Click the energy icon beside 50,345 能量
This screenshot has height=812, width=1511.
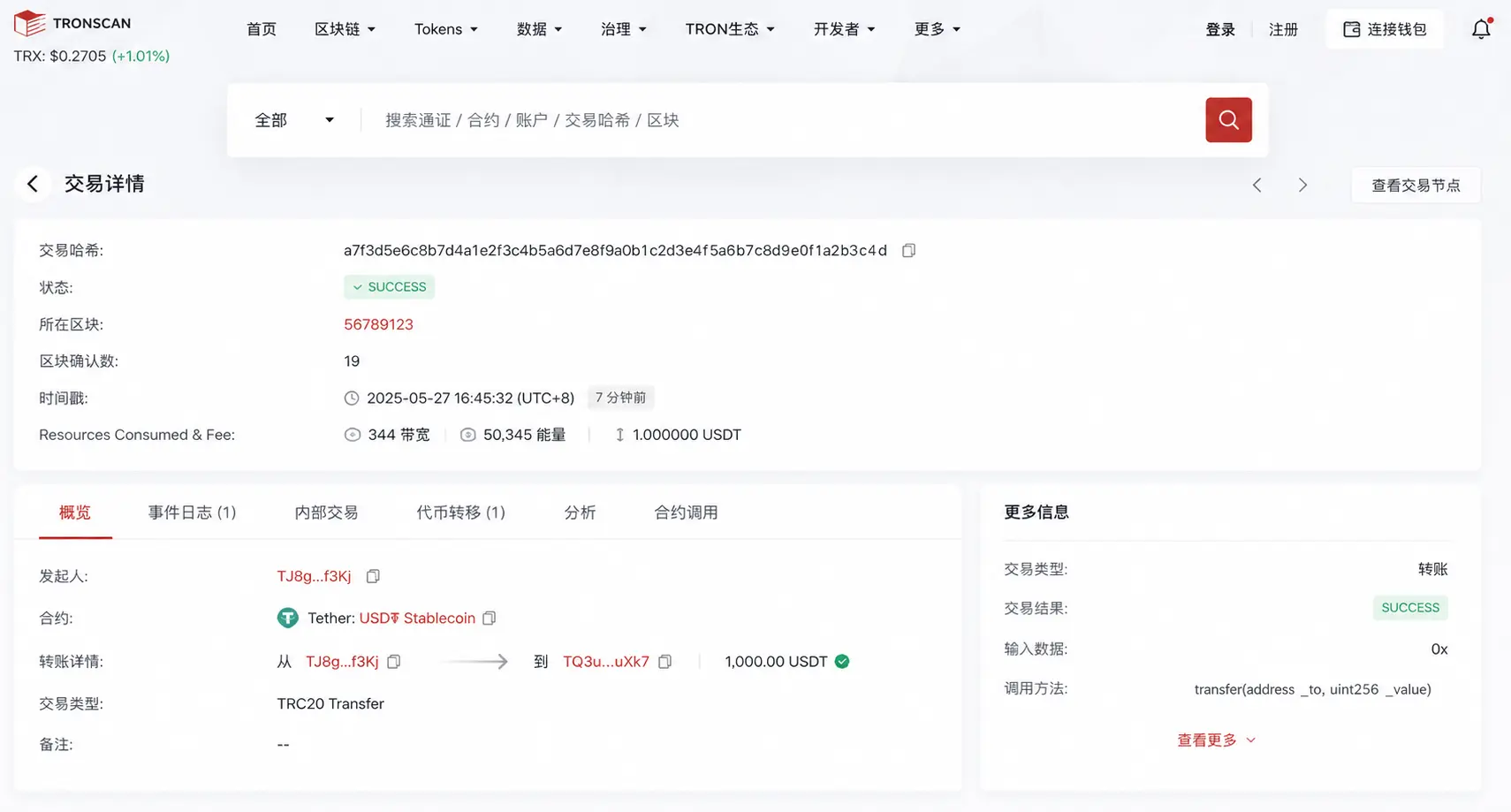(x=468, y=435)
